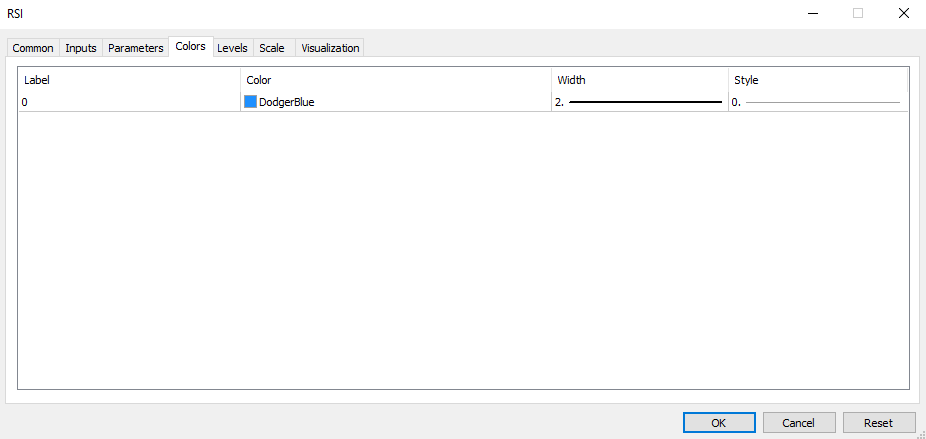Switch to the Common tab
The height and width of the screenshot is (439, 926).
[33, 48]
